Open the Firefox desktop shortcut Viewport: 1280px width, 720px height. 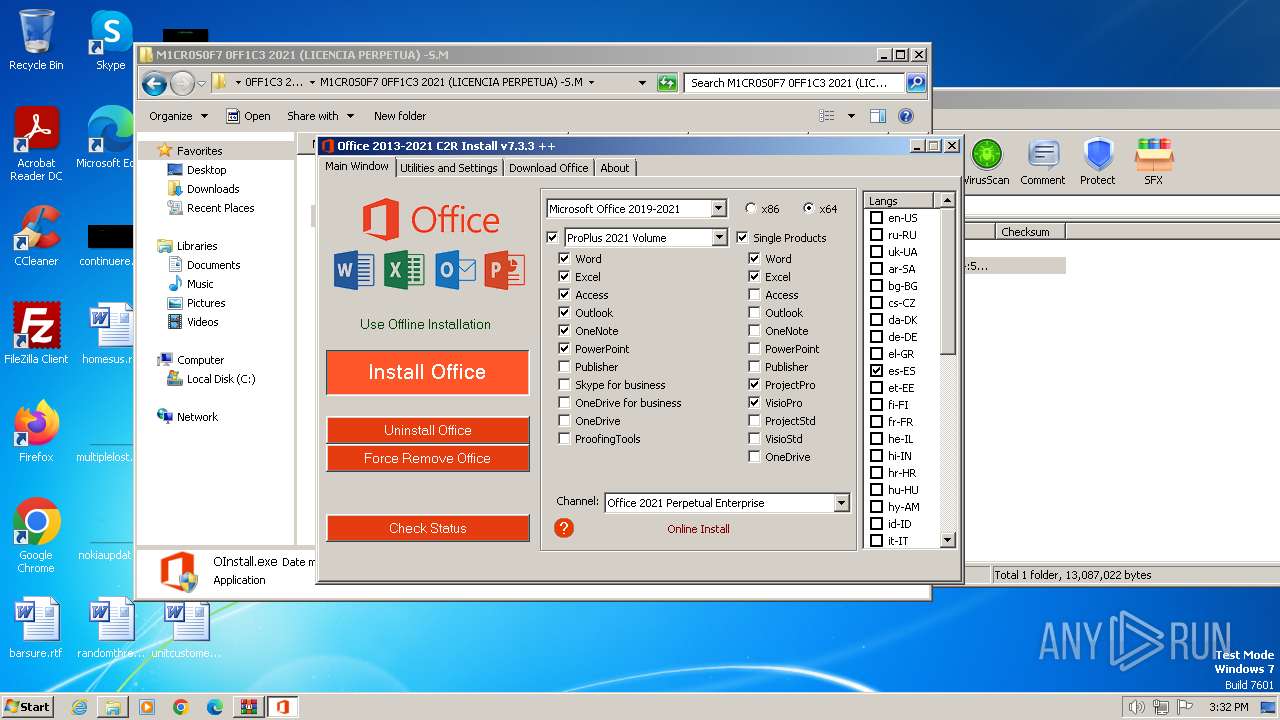pyautogui.click(x=36, y=431)
